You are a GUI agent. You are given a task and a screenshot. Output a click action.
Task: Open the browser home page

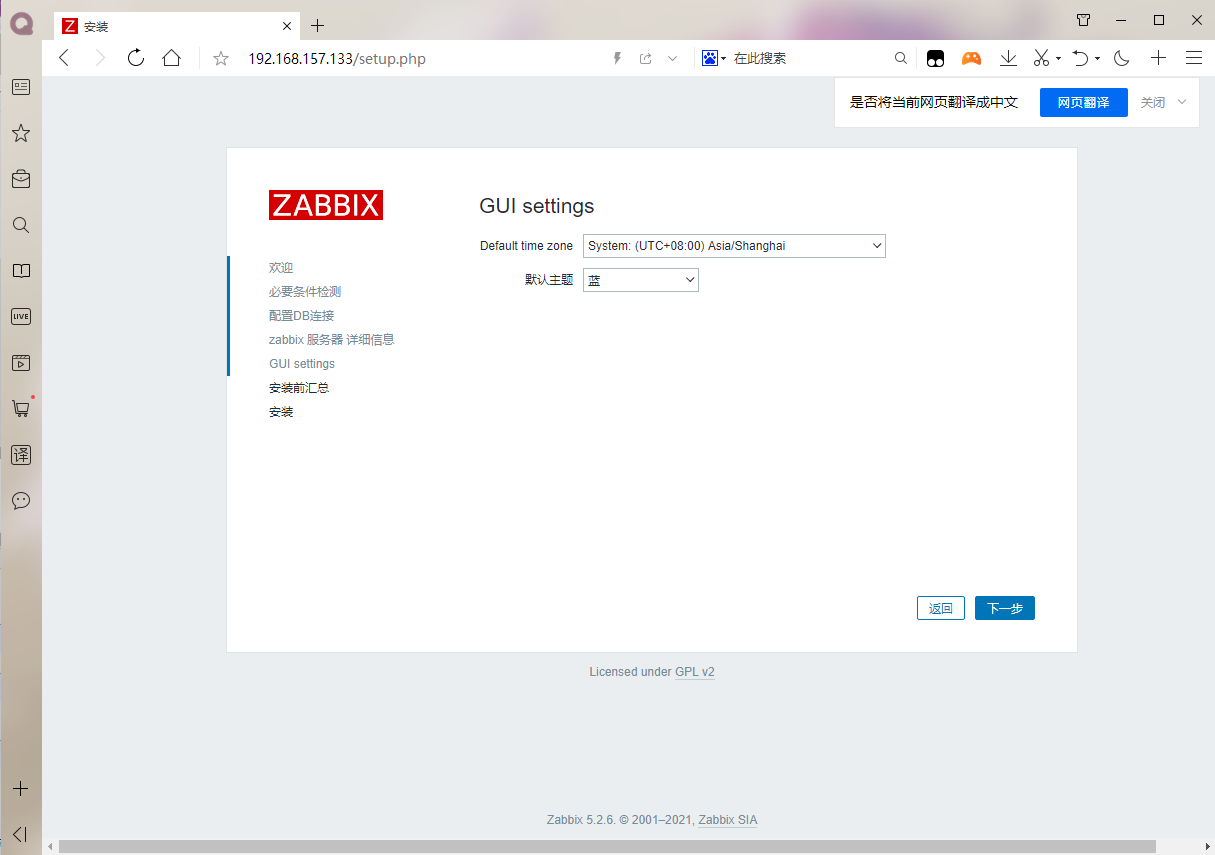172,58
